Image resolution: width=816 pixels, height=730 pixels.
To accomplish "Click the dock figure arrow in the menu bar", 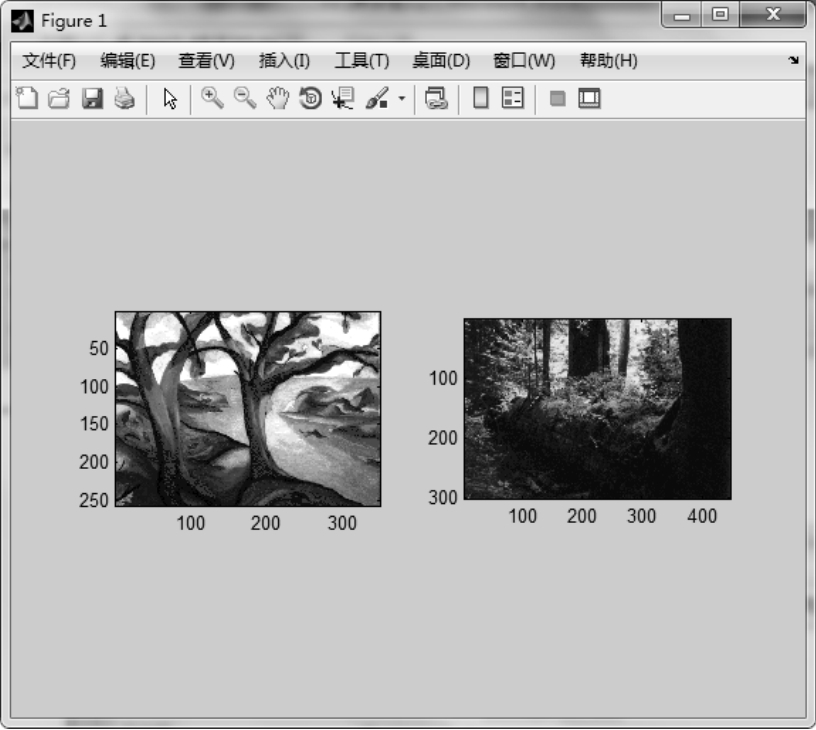I will click(794, 61).
